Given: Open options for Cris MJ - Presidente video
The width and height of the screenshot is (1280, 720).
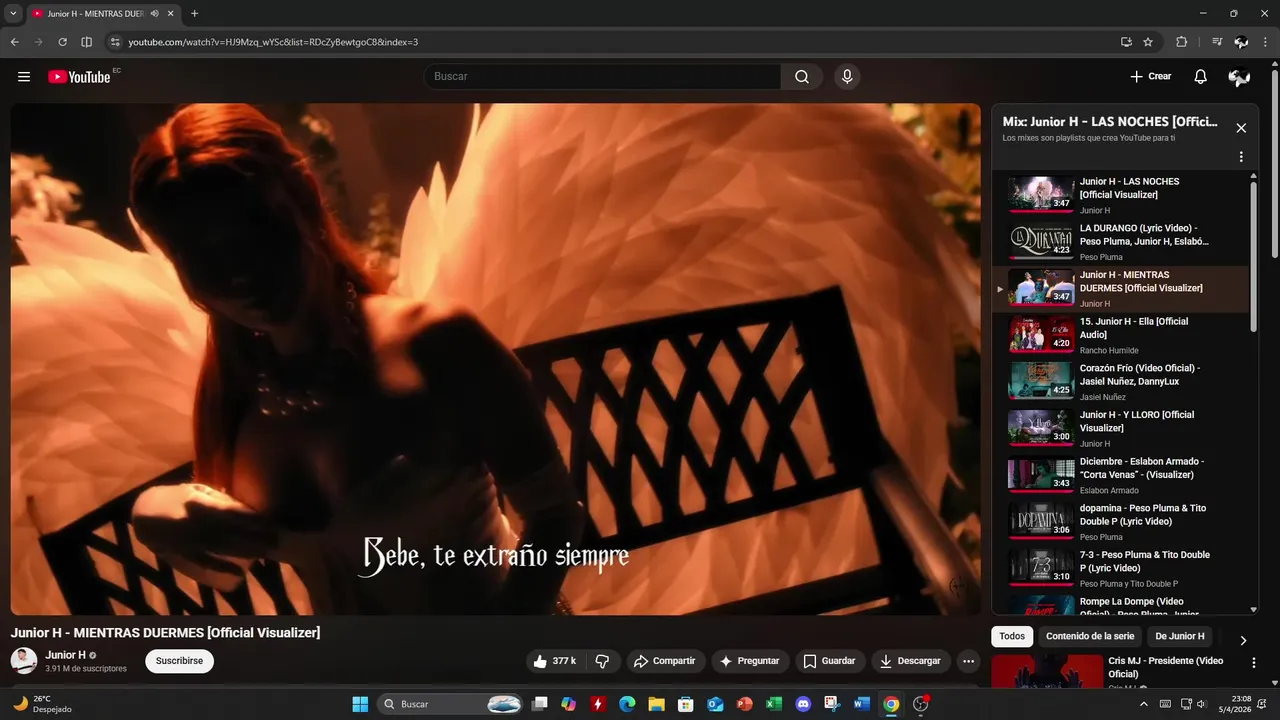Looking at the screenshot, I should click(1254, 662).
